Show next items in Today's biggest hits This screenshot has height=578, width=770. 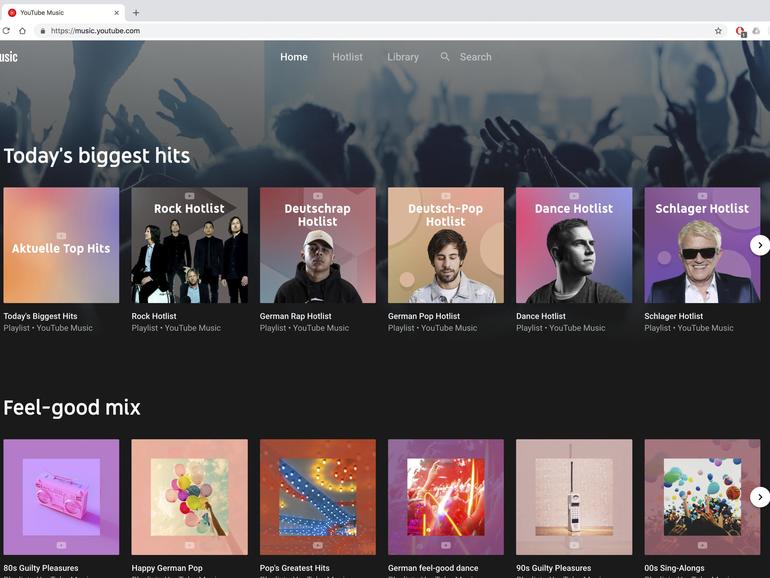click(x=759, y=245)
